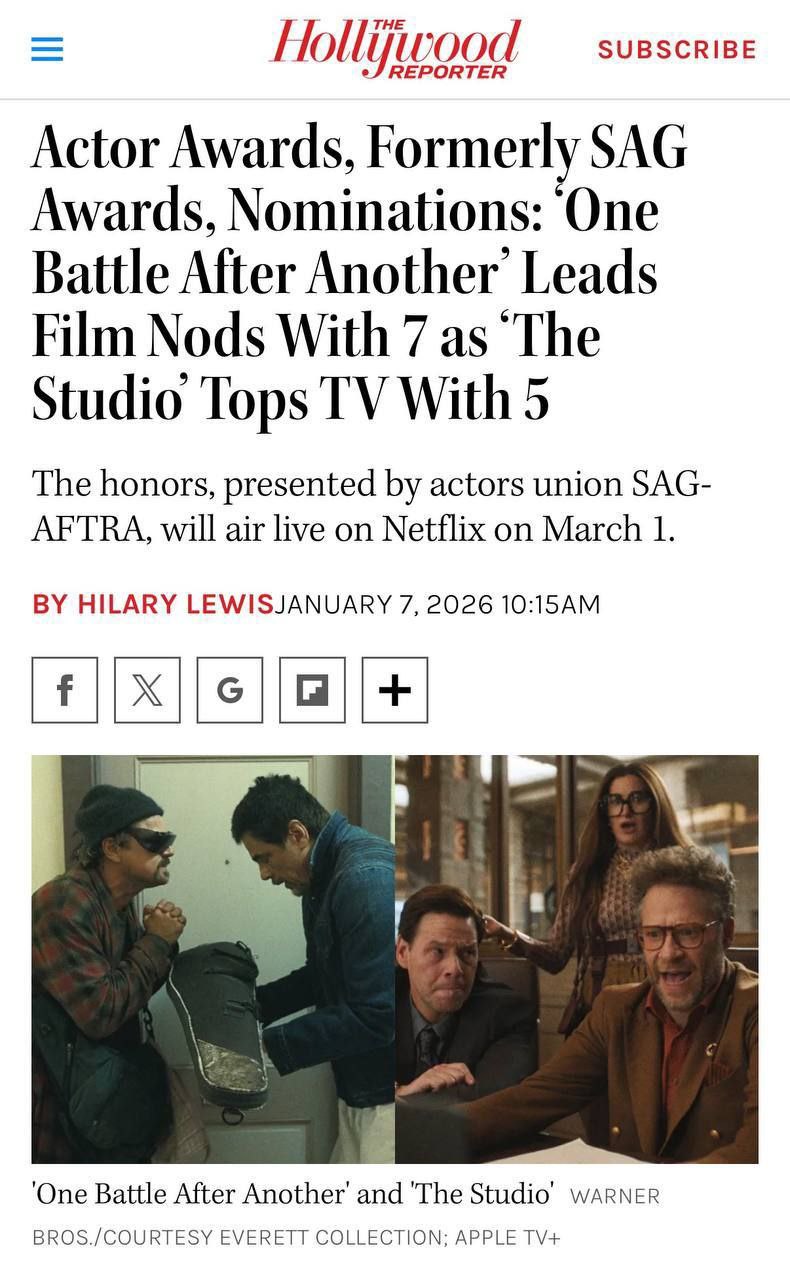Open the 'One Battle After Another' still image
This screenshot has height=1280, width=790.
[x=213, y=959]
